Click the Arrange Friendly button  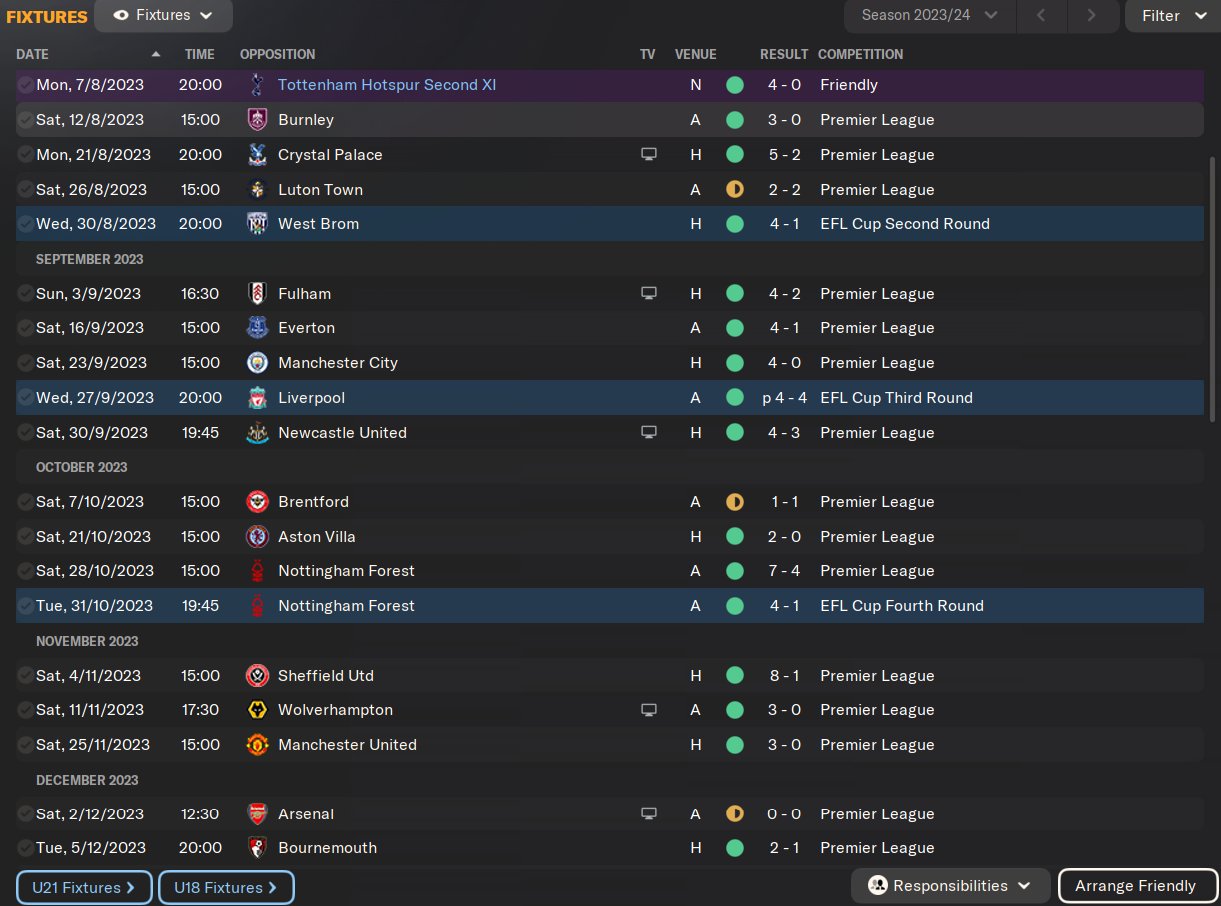pyautogui.click(x=1137, y=886)
